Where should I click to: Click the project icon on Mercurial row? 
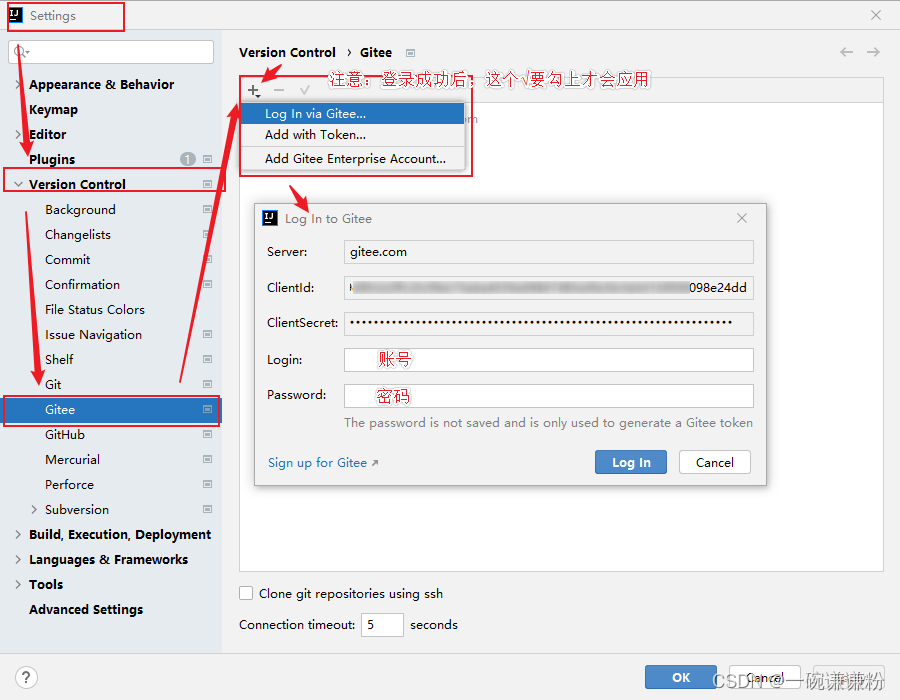tap(208, 460)
